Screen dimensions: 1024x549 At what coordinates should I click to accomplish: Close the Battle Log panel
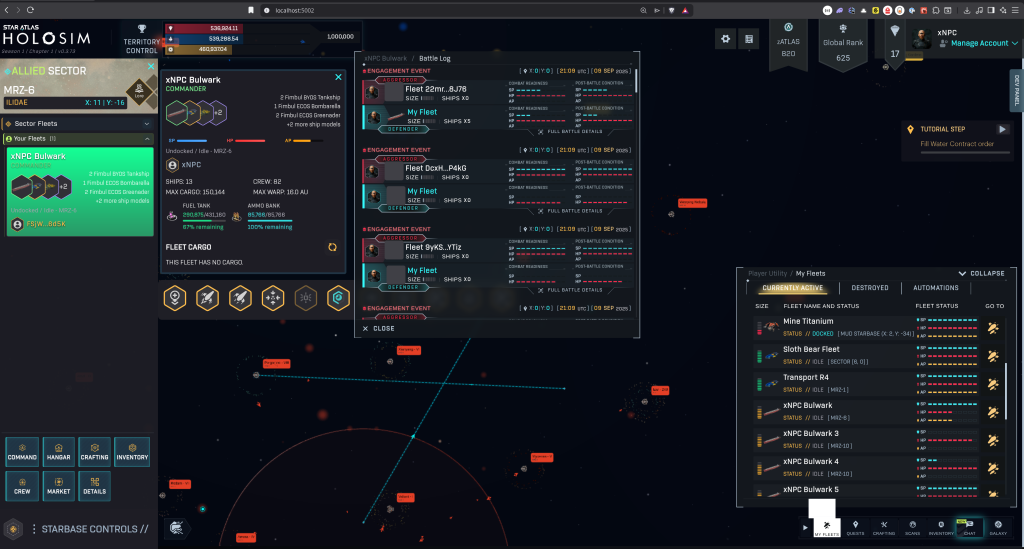coord(378,328)
